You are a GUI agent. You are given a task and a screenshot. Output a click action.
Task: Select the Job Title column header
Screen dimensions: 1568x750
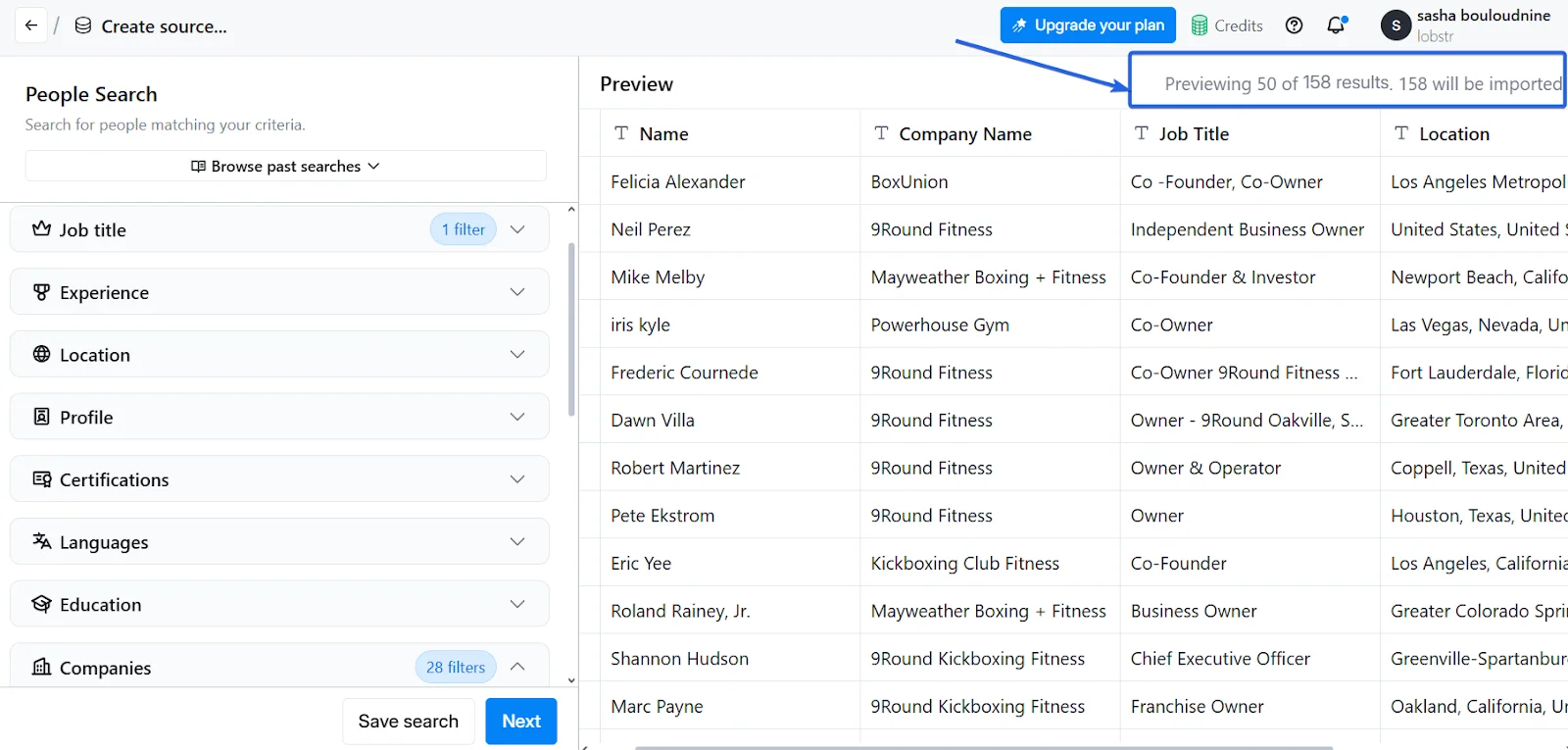pos(1249,133)
